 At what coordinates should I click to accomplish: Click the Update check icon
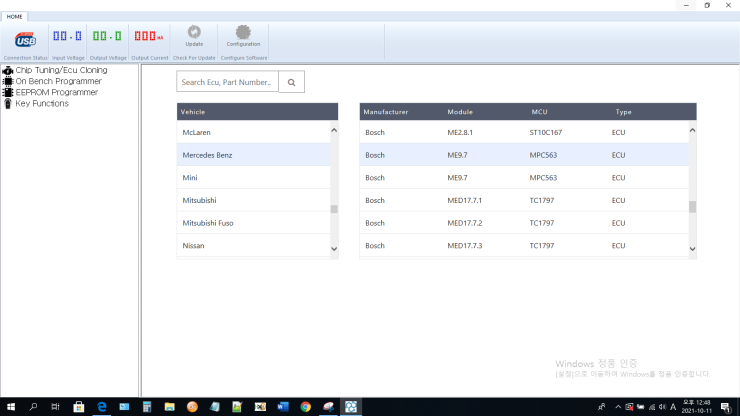coord(194,32)
